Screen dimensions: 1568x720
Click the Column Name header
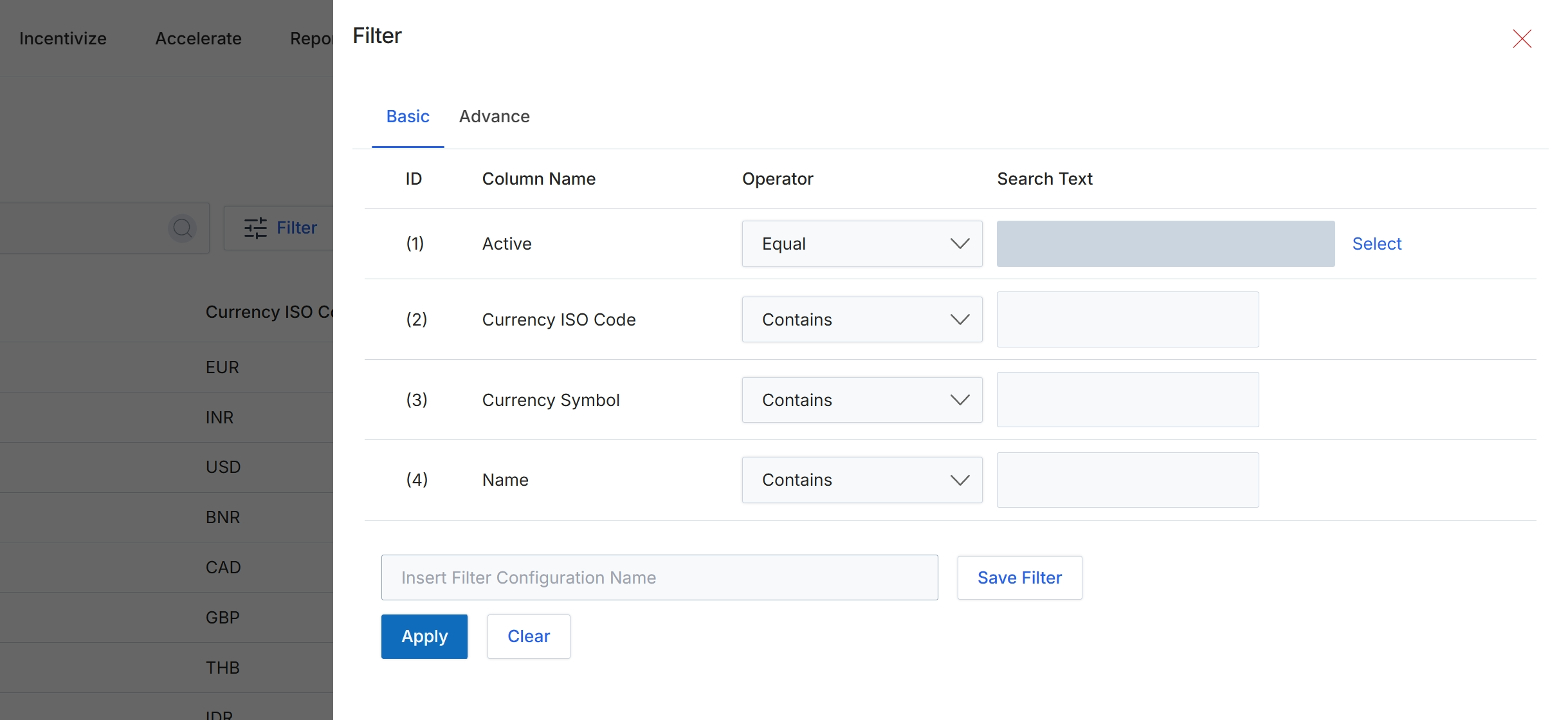pyautogui.click(x=539, y=179)
